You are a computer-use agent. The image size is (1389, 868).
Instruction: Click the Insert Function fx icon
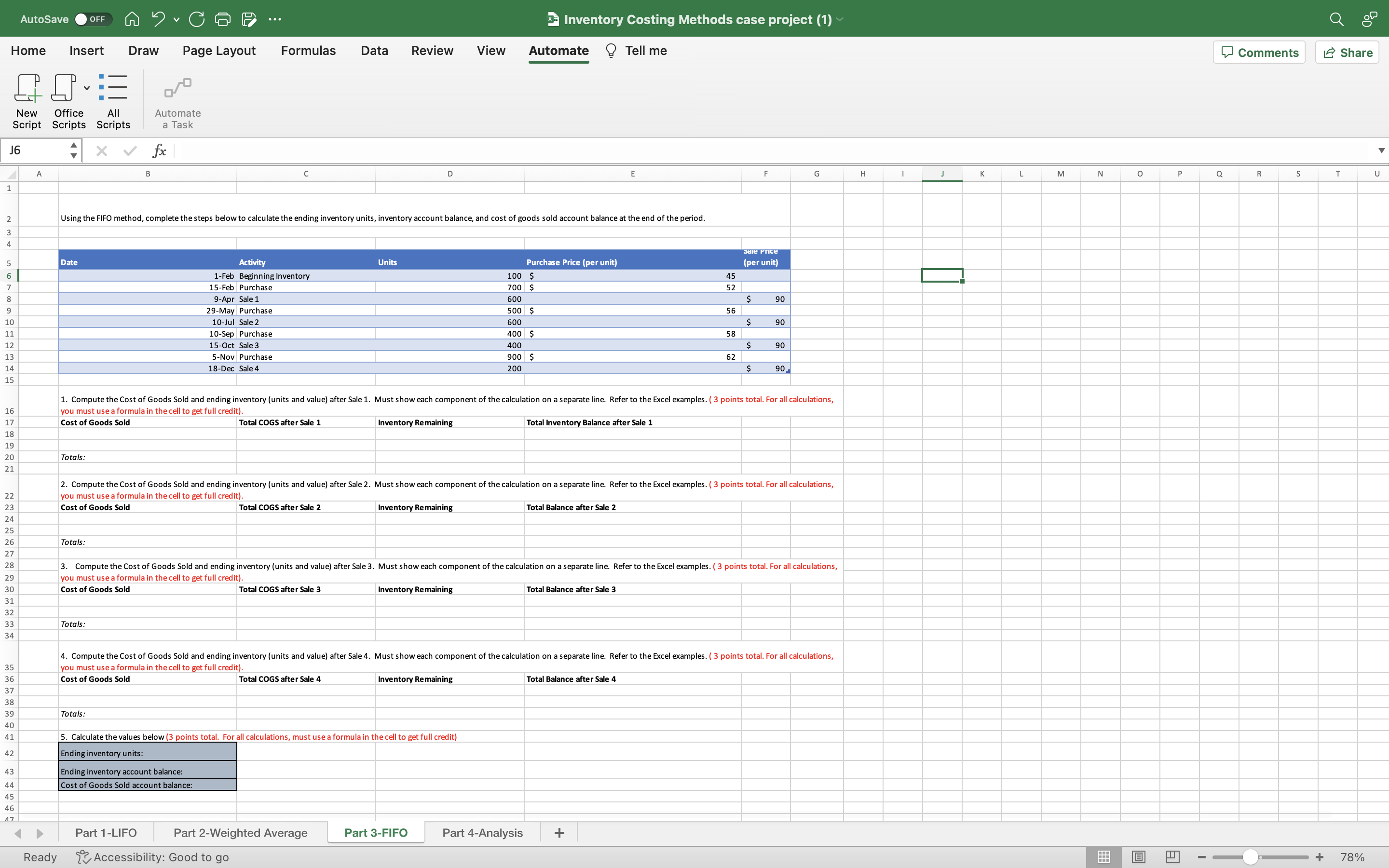[159, 151]
